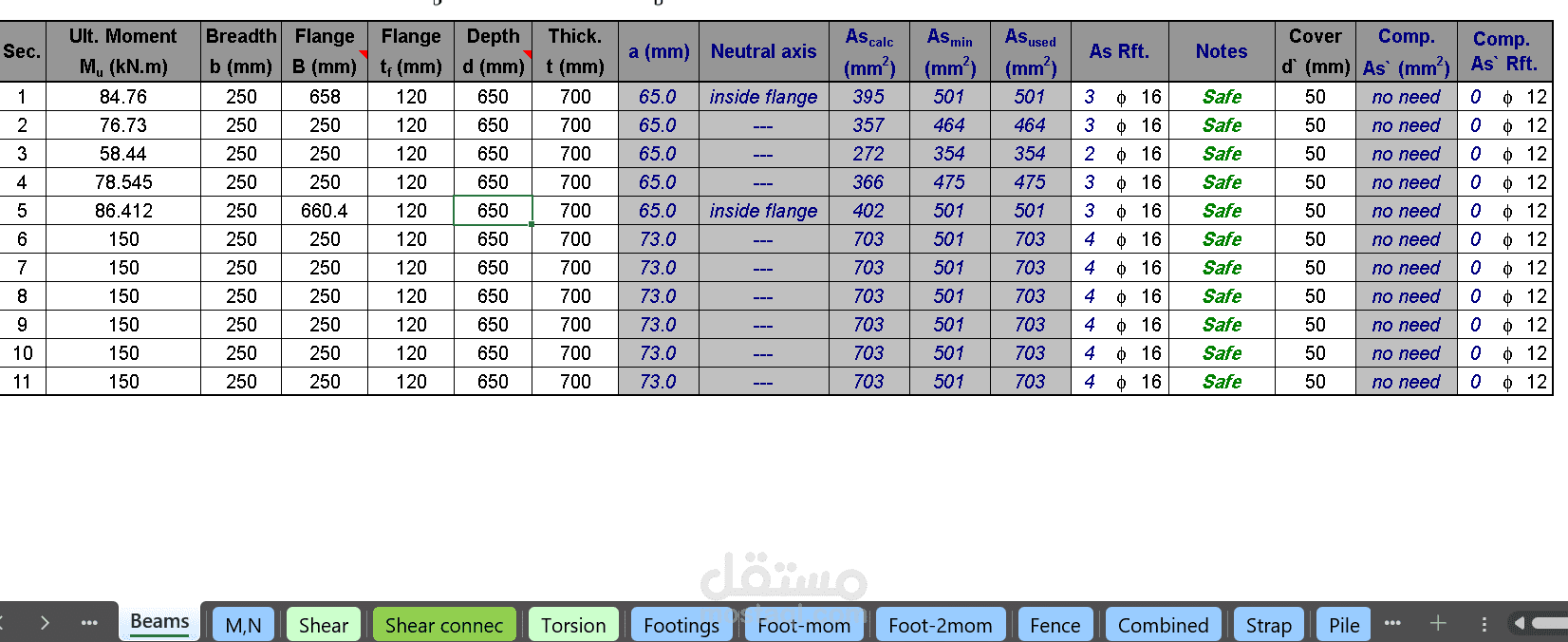Select cover value 50 in section 8 row
This screenshot has width=1568, height=642.
coord(1316,296)
